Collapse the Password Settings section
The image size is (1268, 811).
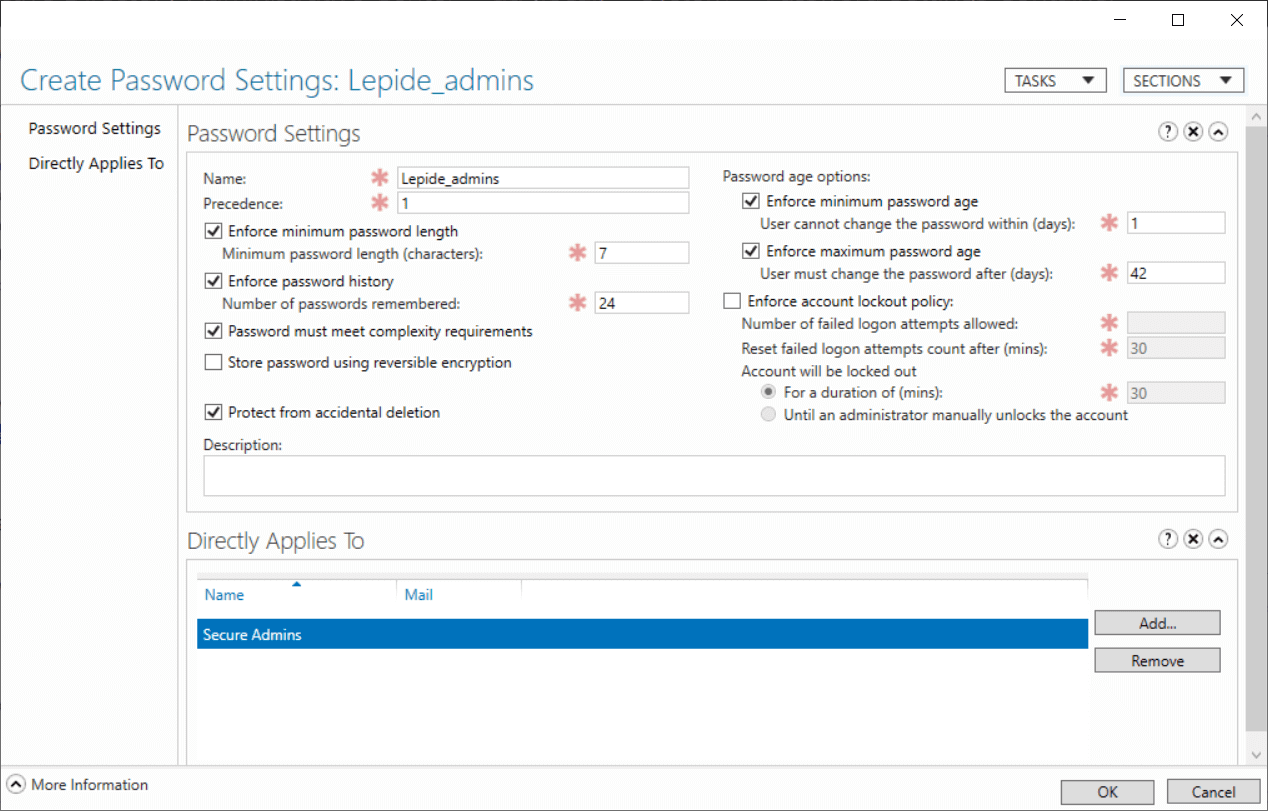[1218, 132]
